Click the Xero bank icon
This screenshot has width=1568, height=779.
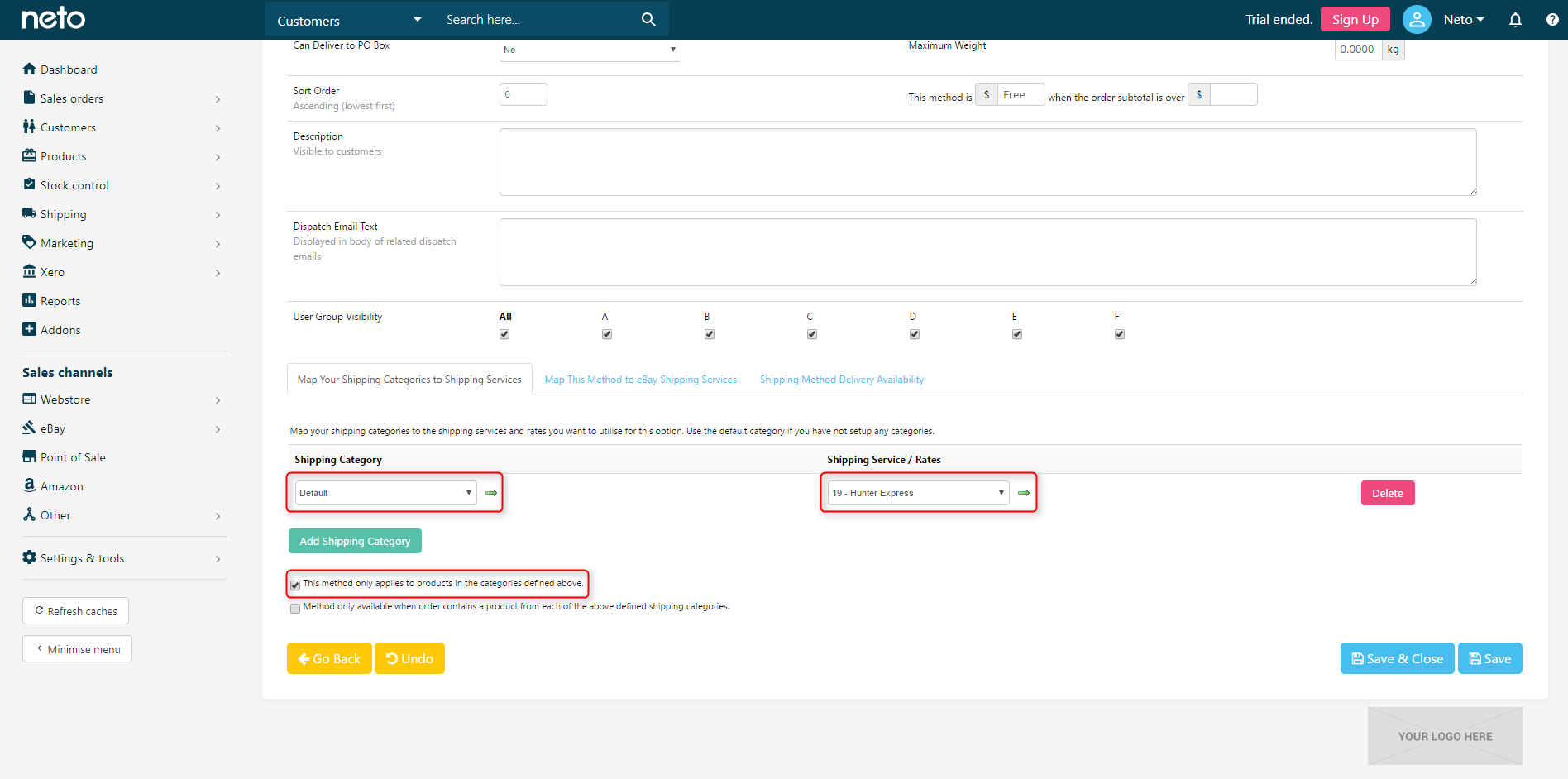tap(30, 271)
